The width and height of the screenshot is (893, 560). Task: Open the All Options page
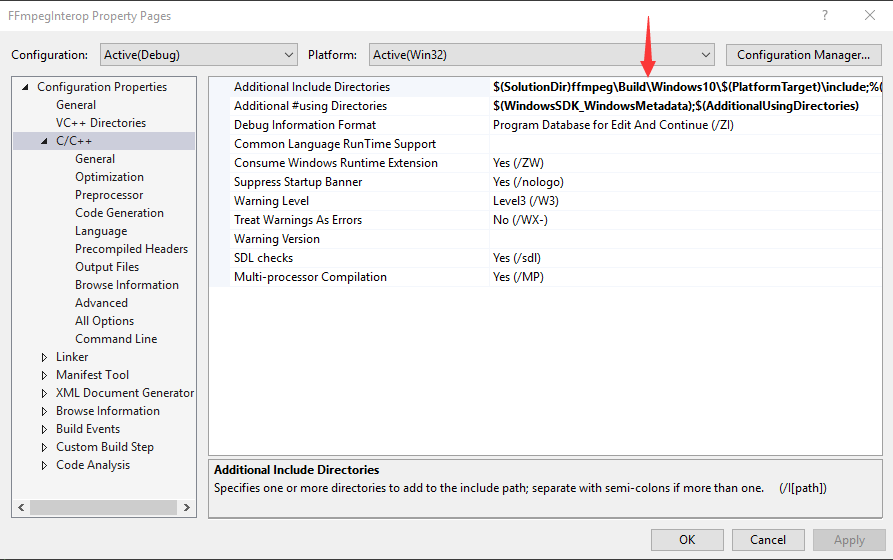click(105, 321)
